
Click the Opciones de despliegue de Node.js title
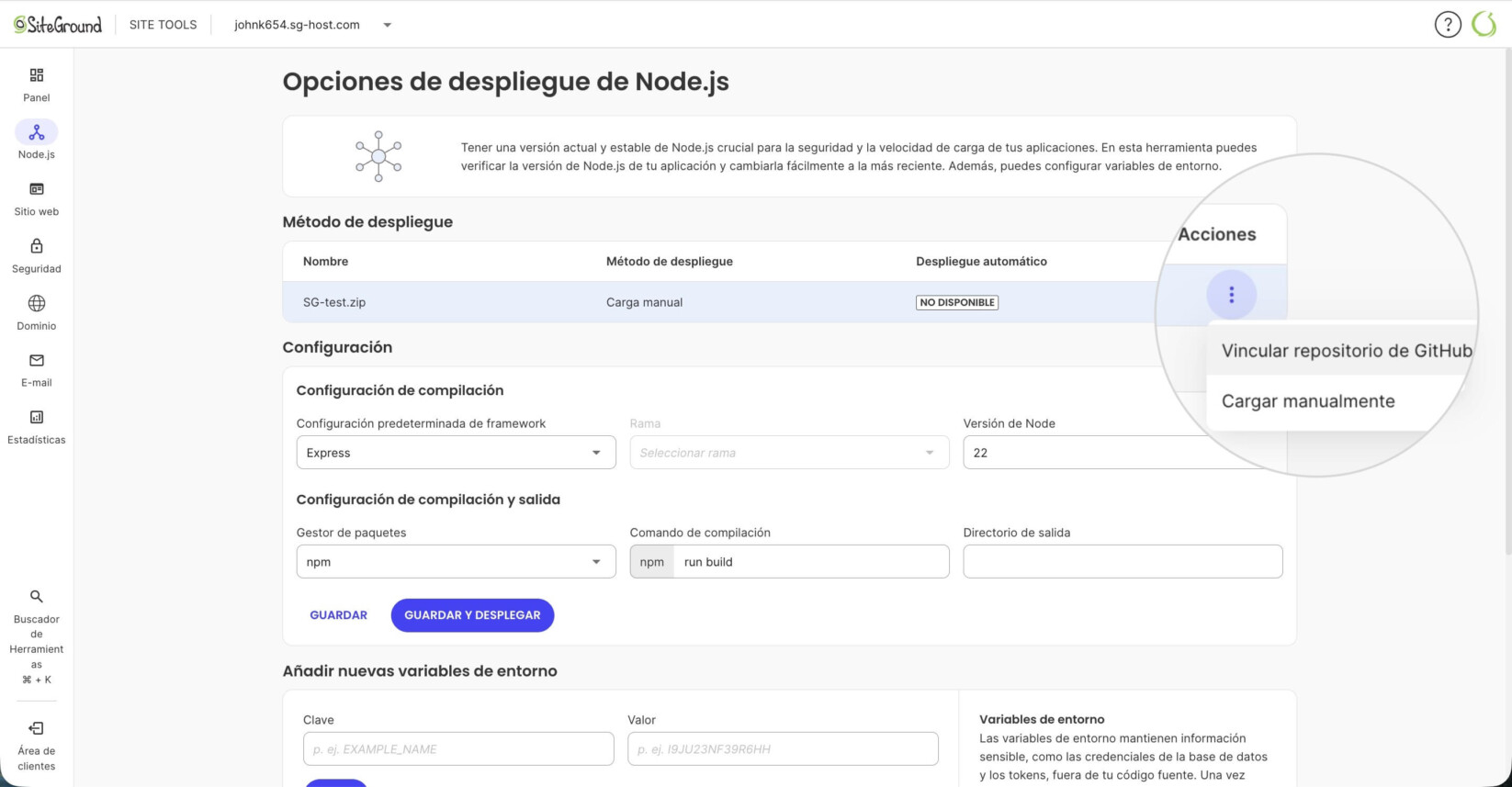point(505,82)
